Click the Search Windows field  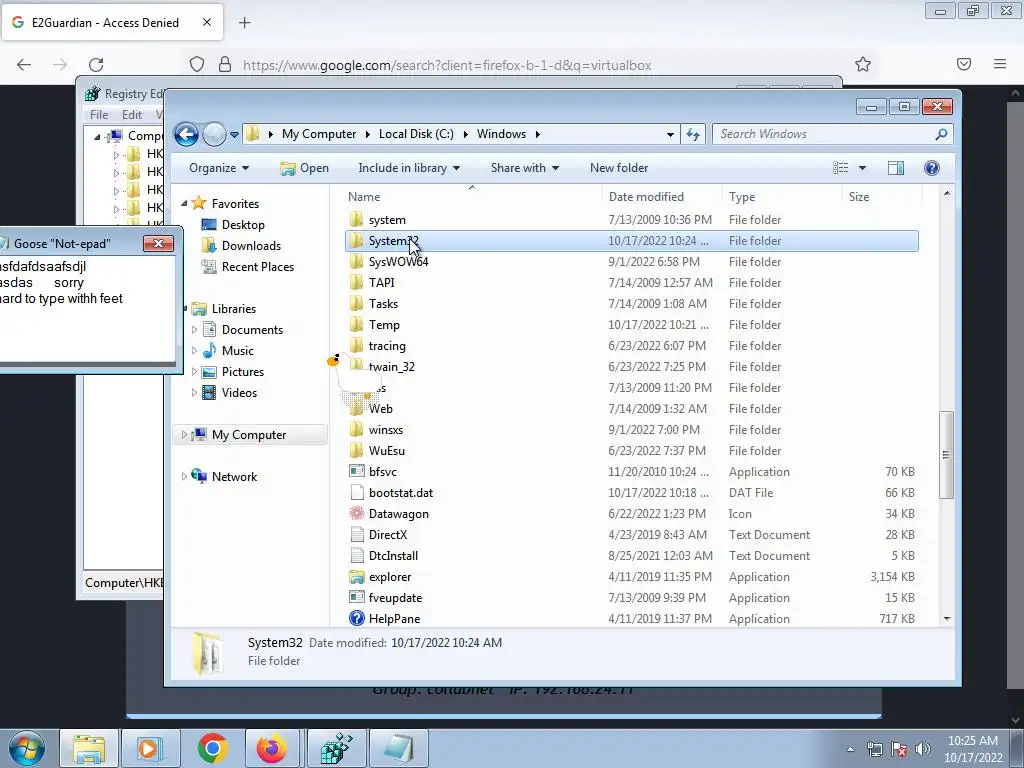(x=824, y=134)
